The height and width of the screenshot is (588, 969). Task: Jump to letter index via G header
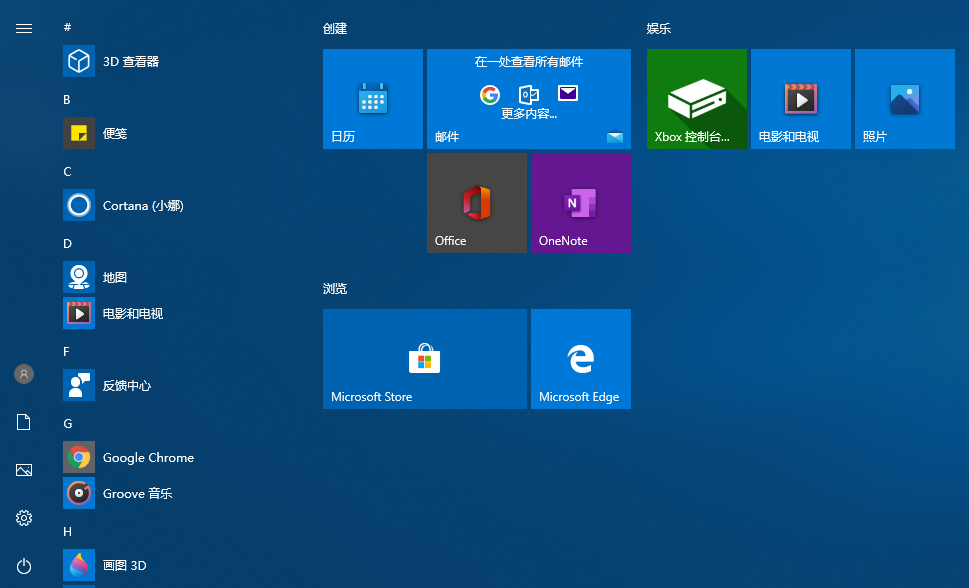pos(68,424)
